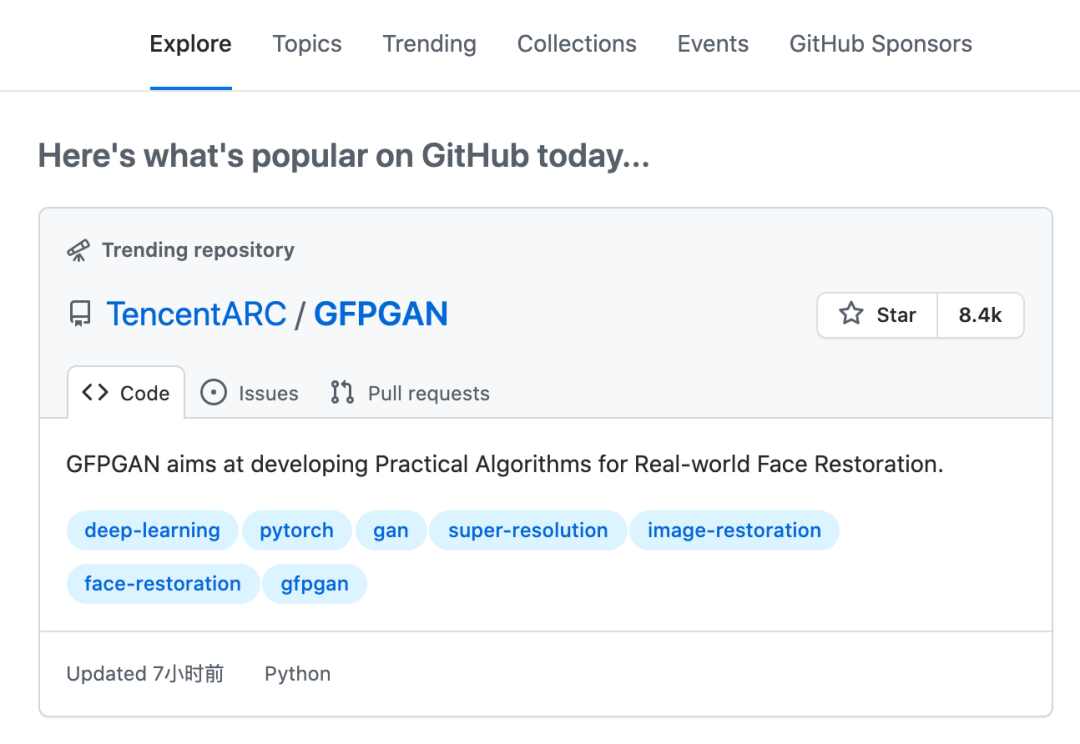Open the GFPGAN repository link
1080x744 pixels.
[381, 315]
